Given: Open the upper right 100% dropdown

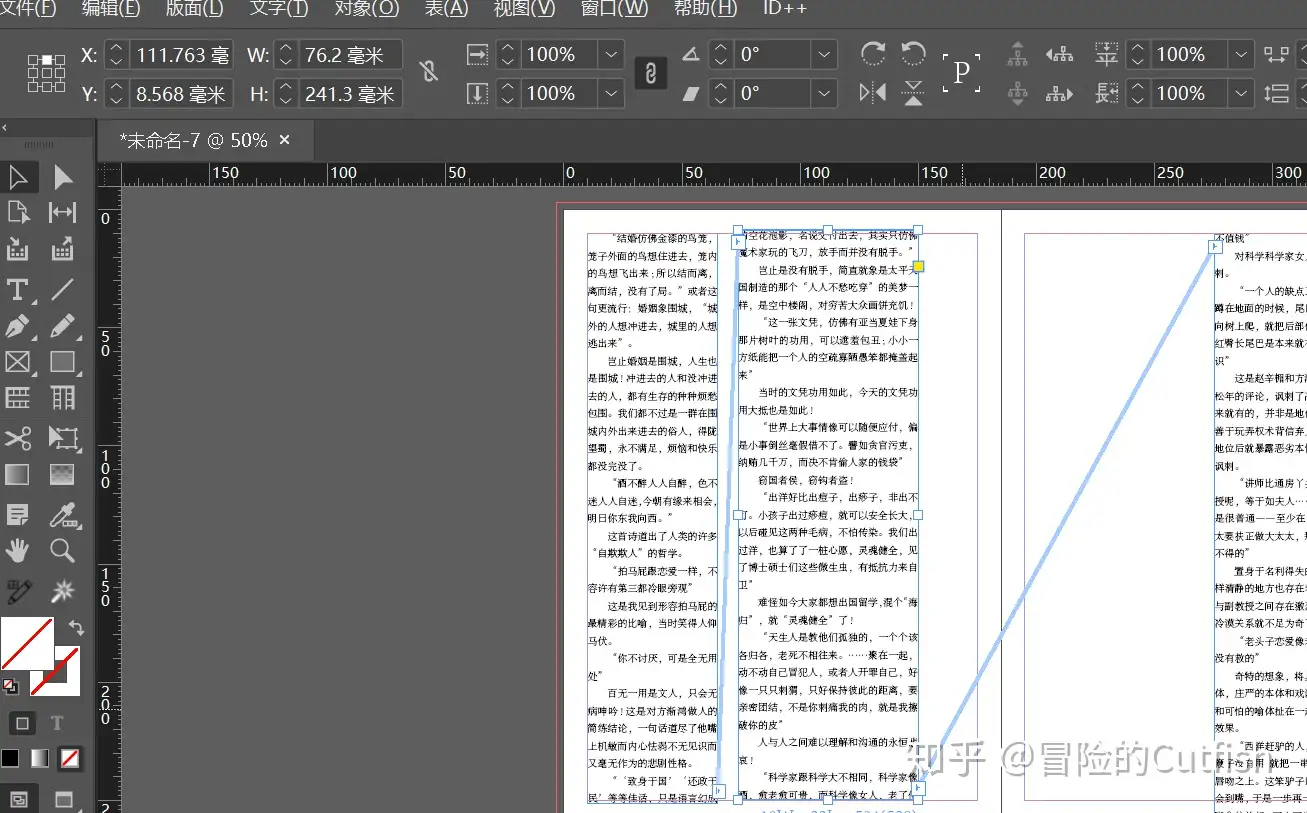Looking at the screenshot, I should (x=1241, y=54).
